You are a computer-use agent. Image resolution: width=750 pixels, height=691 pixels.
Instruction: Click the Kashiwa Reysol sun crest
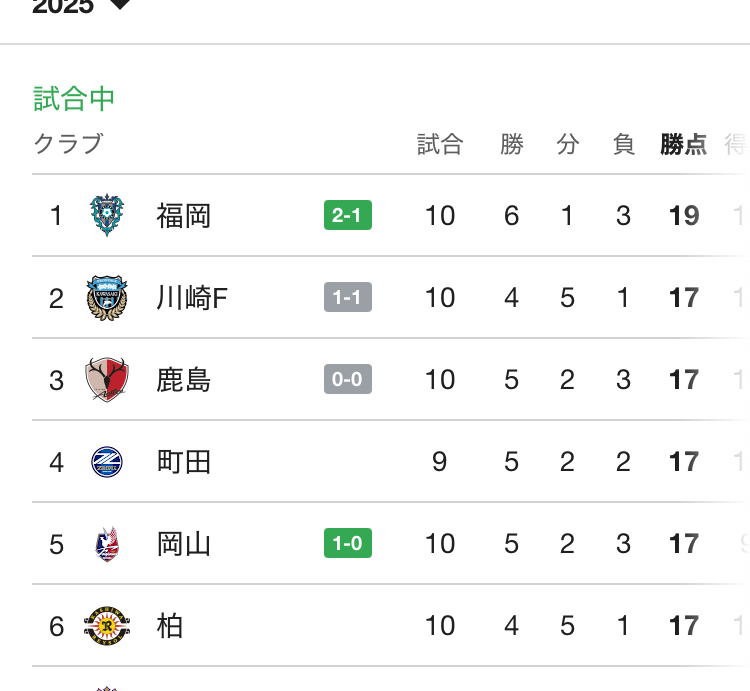(107, 626)
